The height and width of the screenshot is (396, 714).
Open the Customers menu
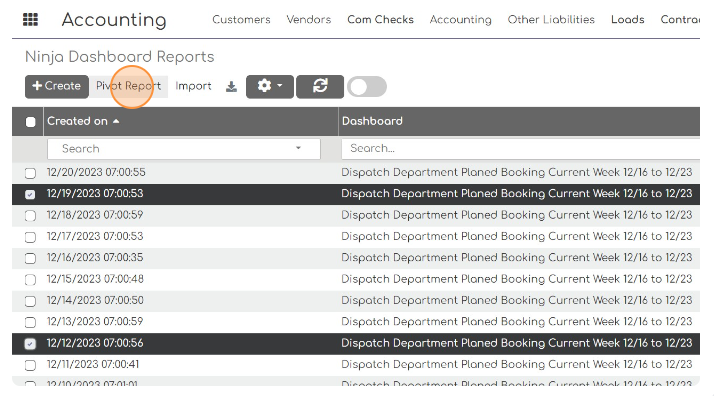(x=241, y=20)
